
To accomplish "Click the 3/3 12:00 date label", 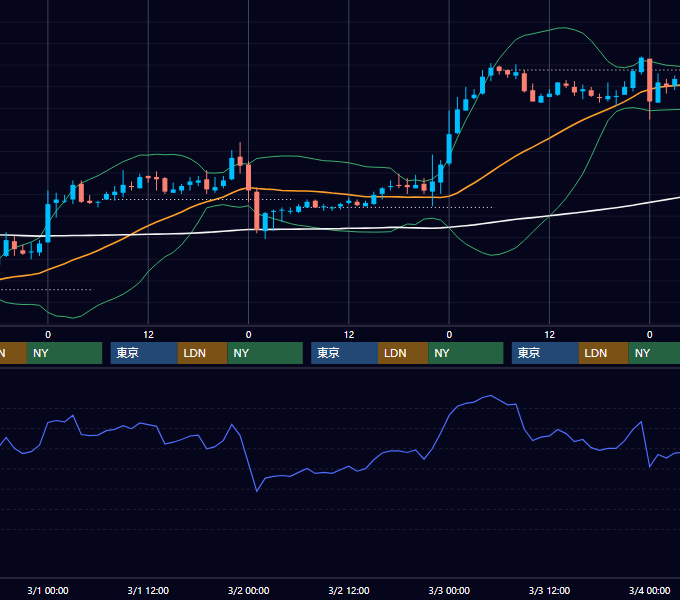I will point(549,590).
